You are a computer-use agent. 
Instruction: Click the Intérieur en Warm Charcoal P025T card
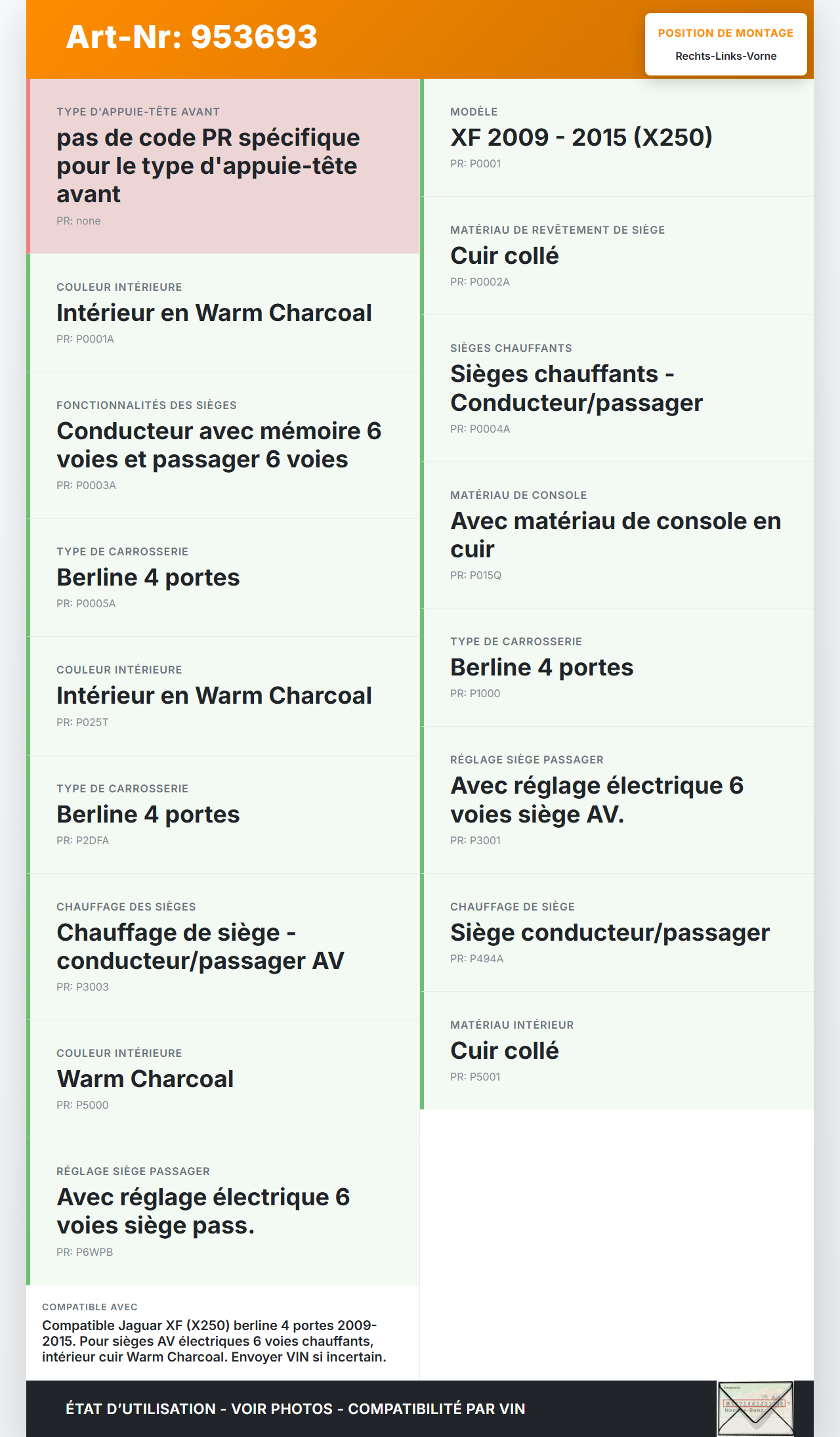click(x=224, y=695)
